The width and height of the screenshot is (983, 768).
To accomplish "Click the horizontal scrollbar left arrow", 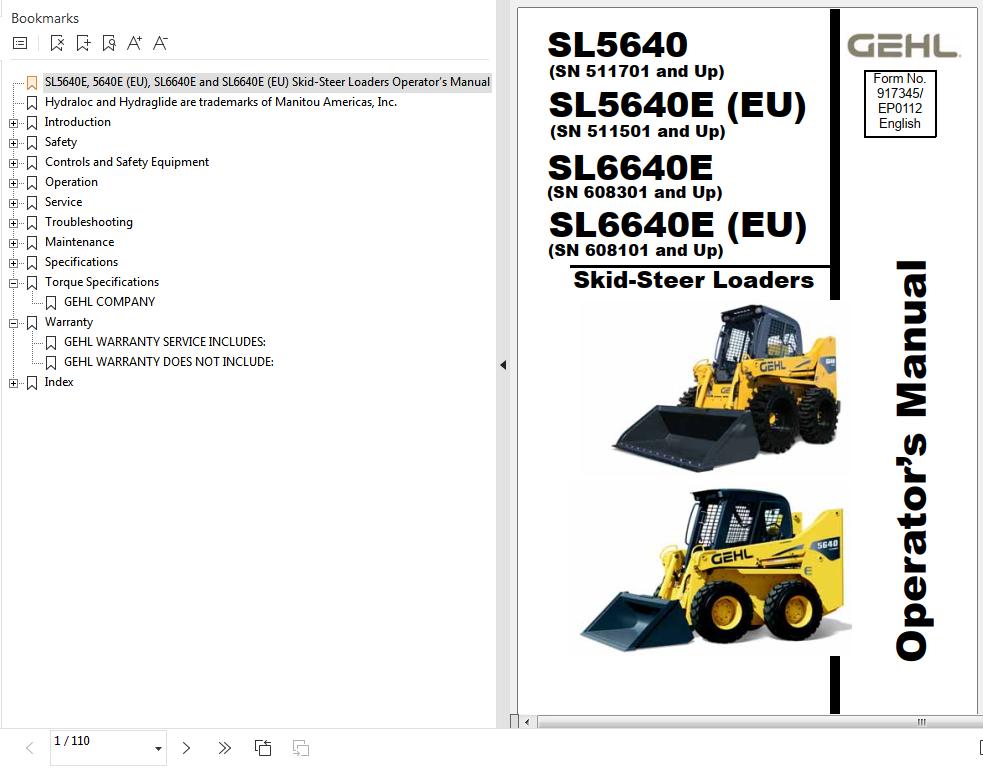I will [527, 722].
